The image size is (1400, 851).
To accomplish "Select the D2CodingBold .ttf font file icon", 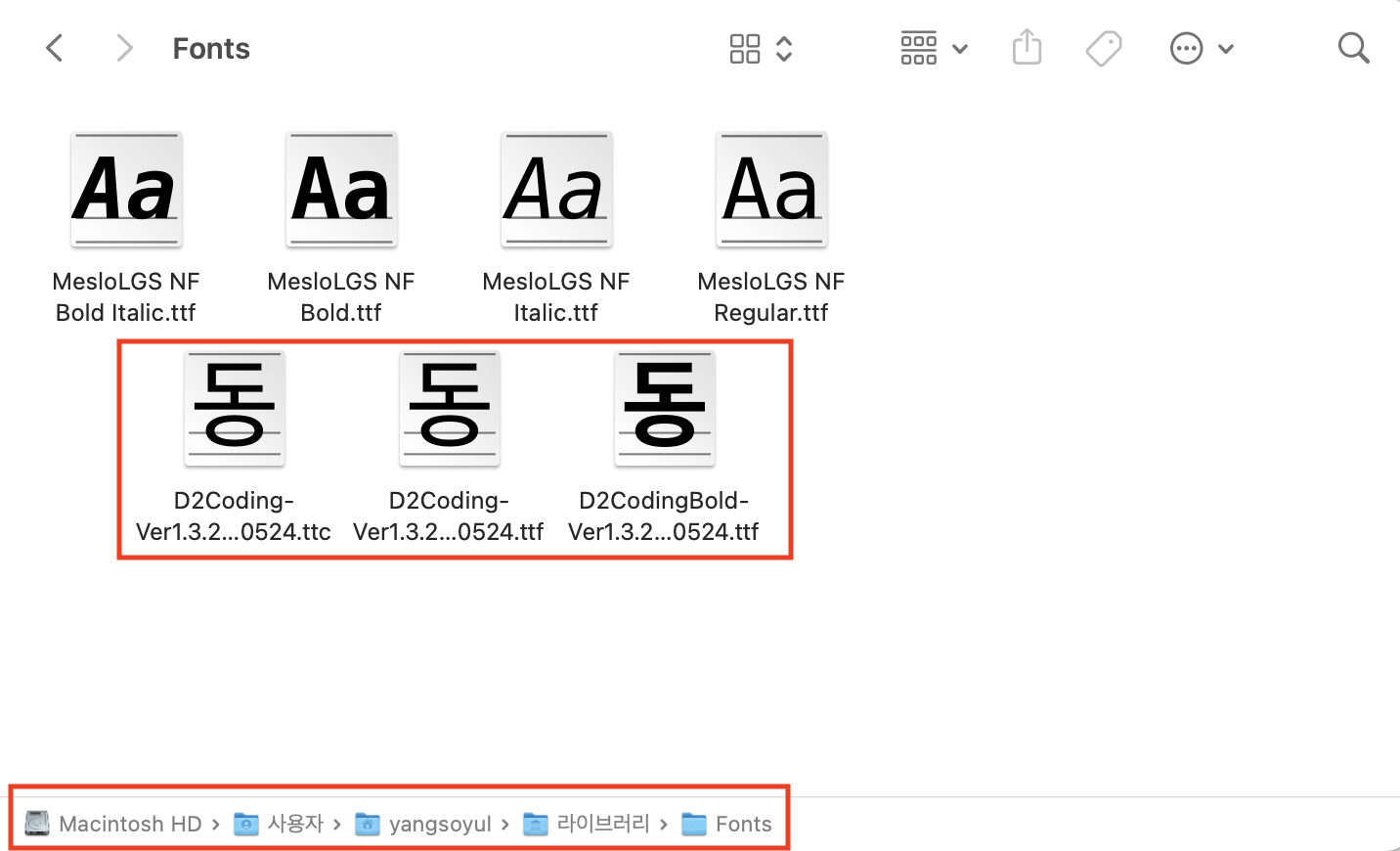I will tap(664, 408).
